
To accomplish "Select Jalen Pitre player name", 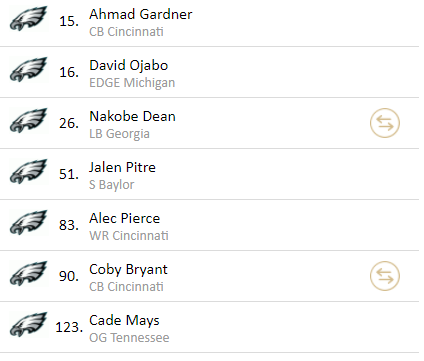I will click(122, 167).
